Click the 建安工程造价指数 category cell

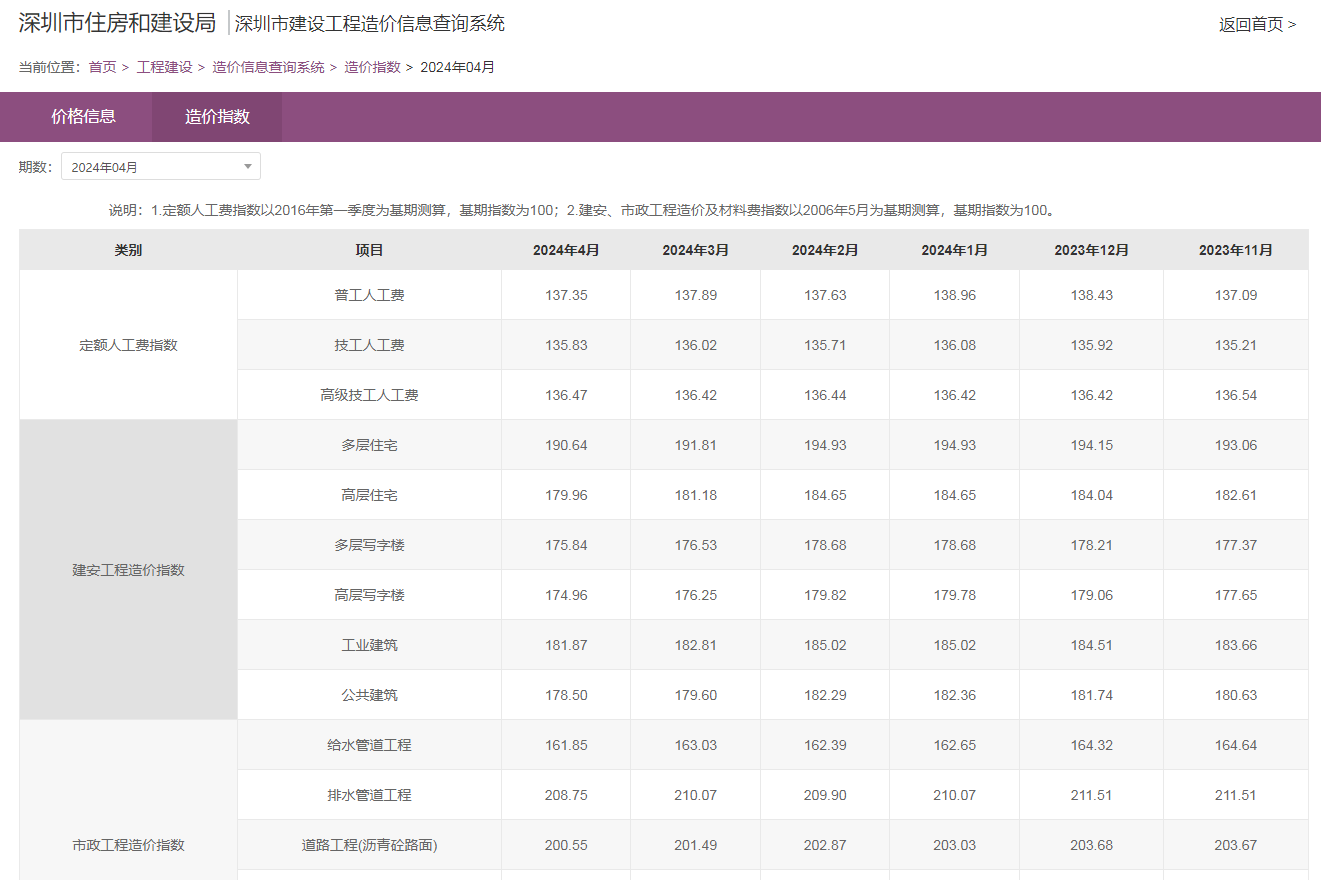coord(128,570)
